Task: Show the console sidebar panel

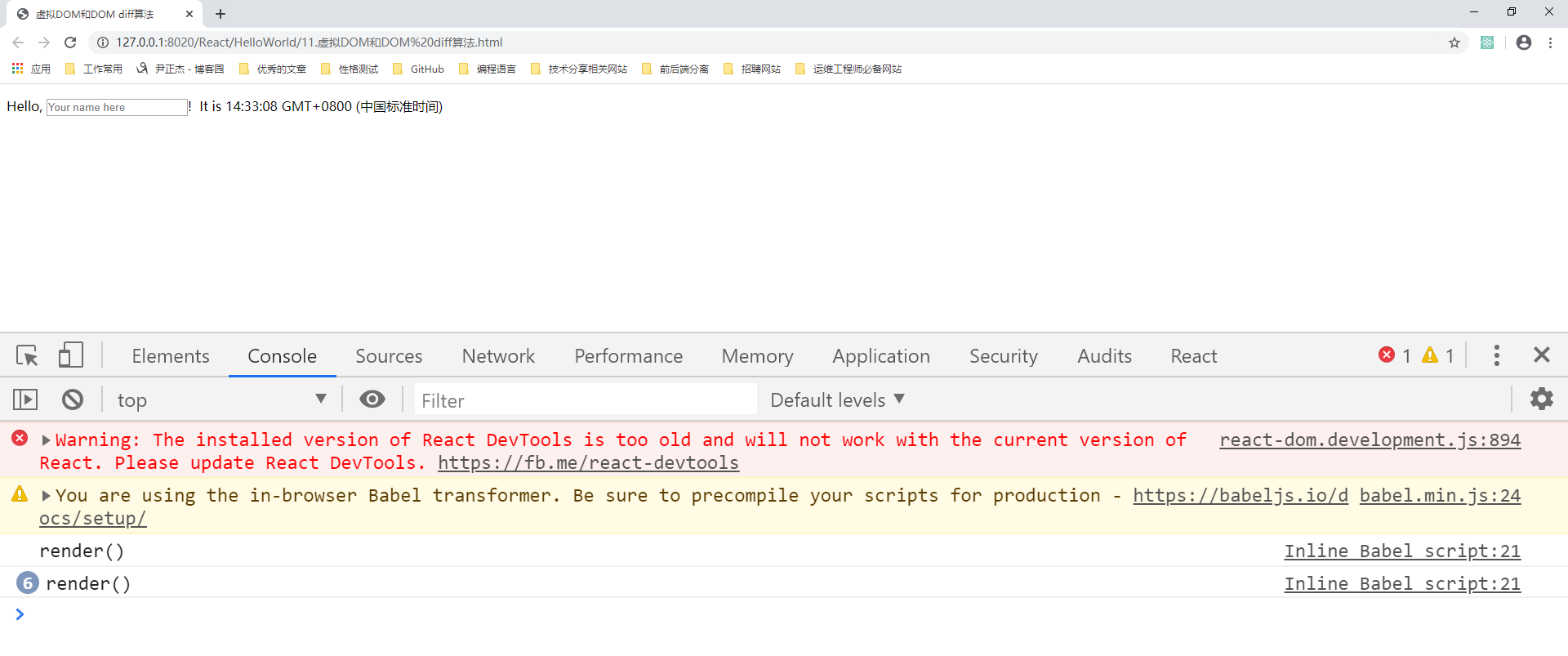Action: click(x=25, y=399)
